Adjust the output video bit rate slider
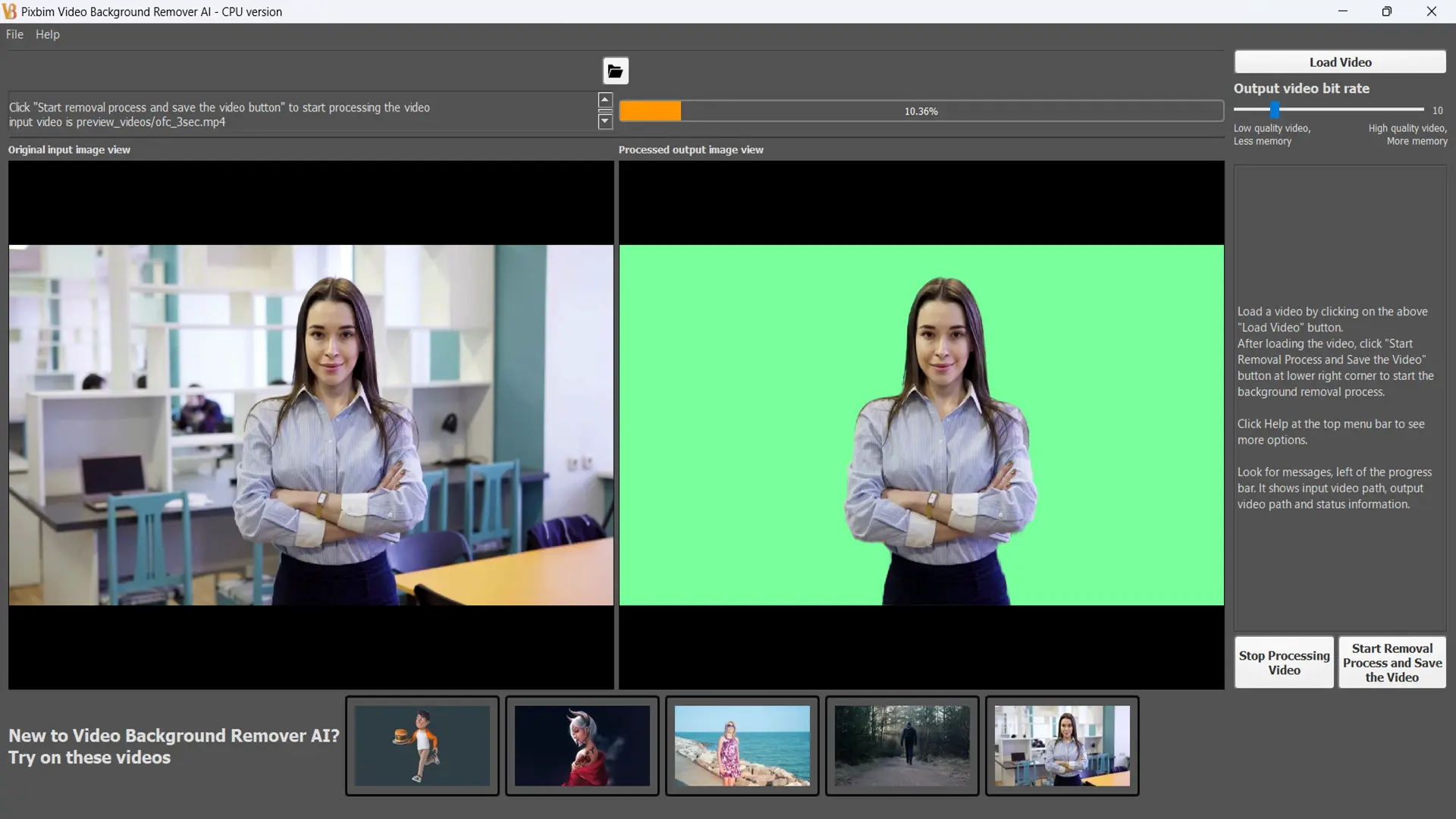This screenshot has height=819, width=1456. point(1275,110)
